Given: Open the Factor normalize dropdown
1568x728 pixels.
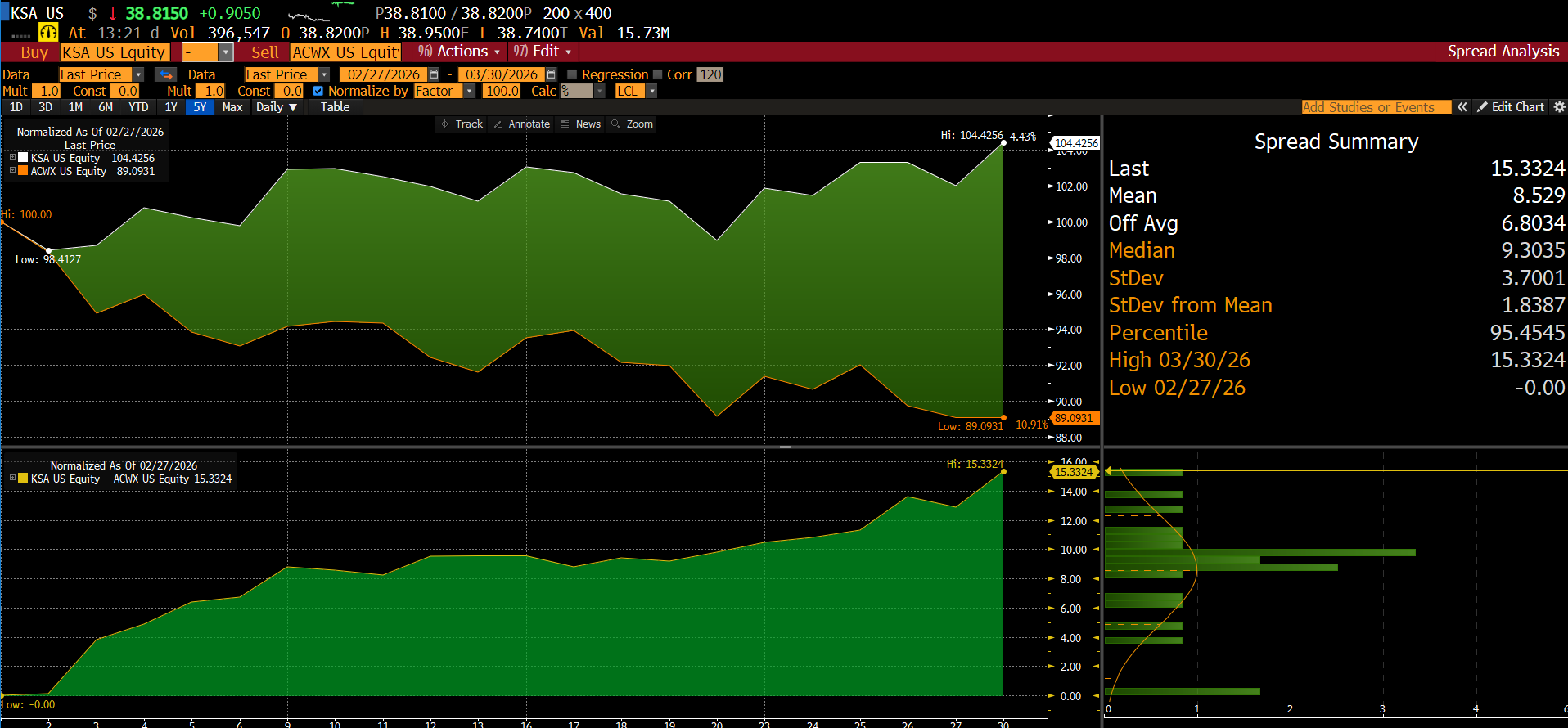Looking at the screenshot, I should (470, 91).
